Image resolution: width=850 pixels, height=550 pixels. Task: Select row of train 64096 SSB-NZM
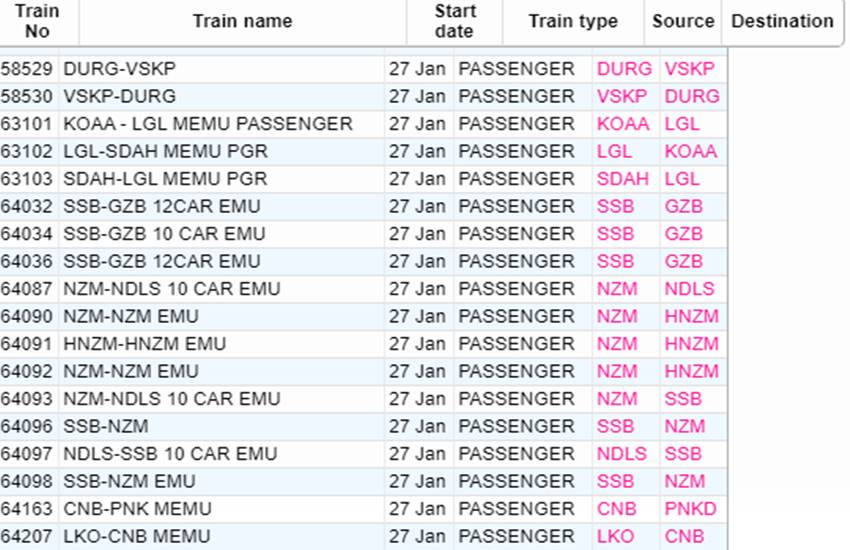click(363, 426)
